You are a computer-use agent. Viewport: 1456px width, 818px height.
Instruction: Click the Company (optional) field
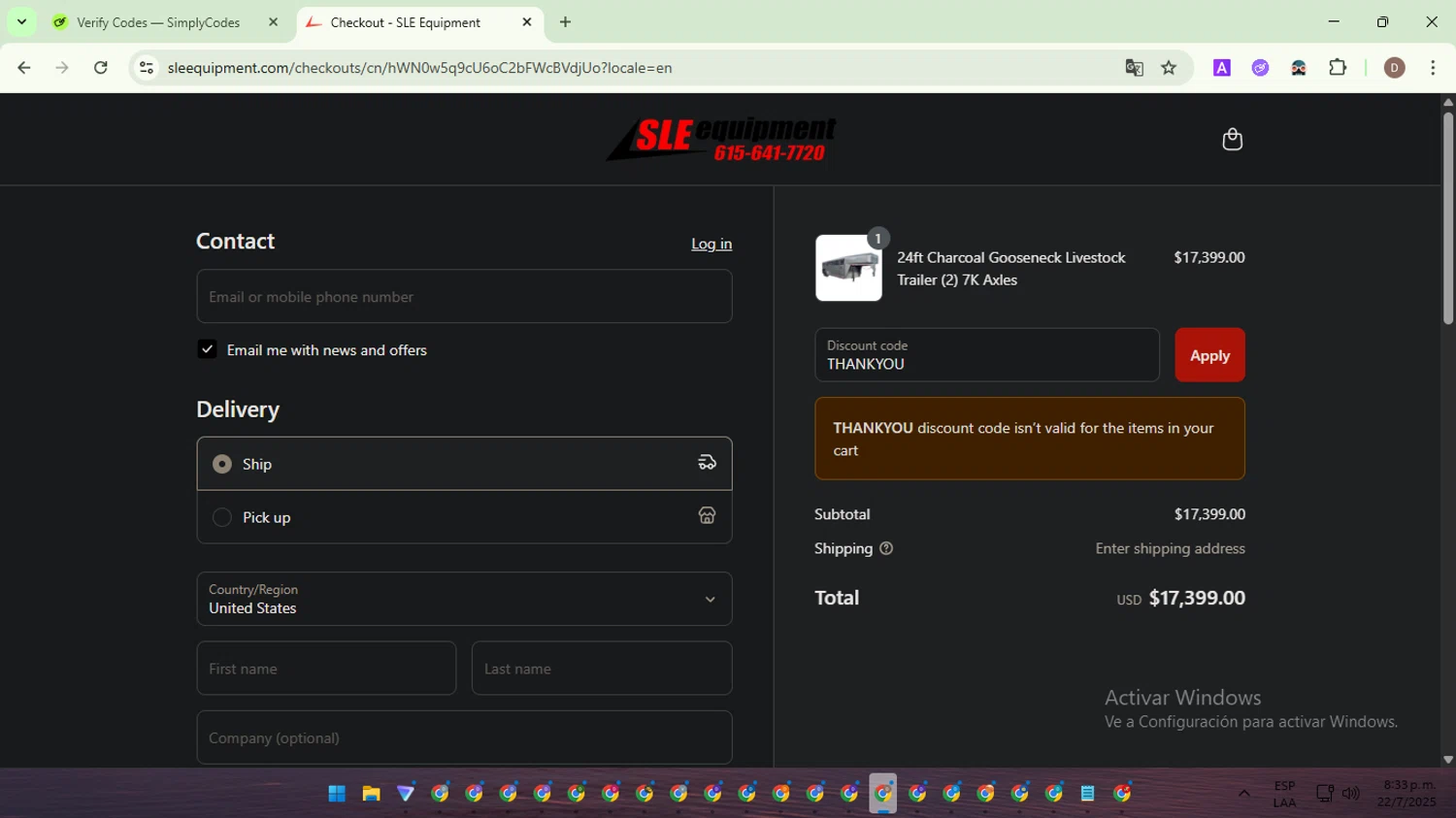tap(464, 737)
